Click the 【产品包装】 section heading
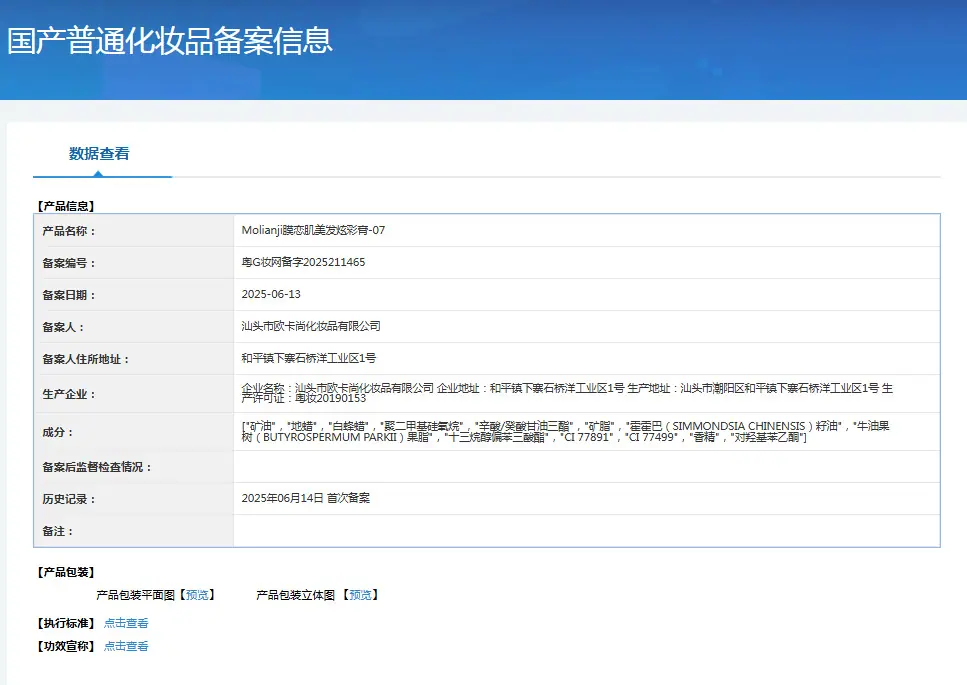The image size is (967, 685). pos(65,572)
